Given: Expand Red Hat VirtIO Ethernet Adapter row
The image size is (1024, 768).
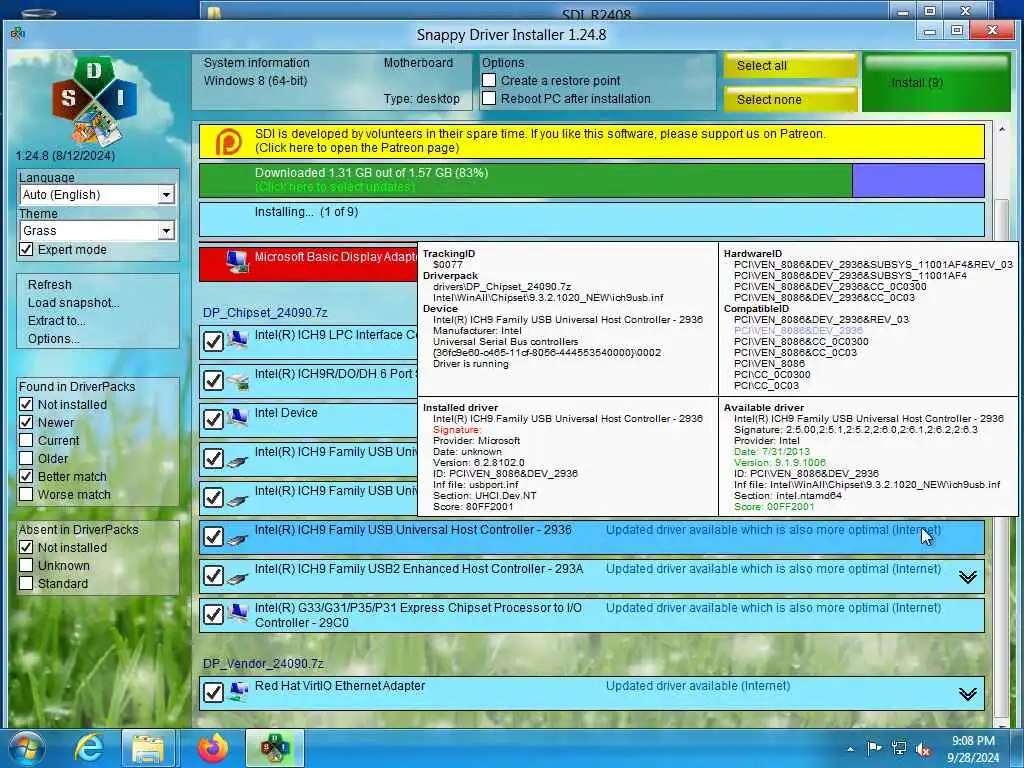Looking at the screenshot, I should (x=968, y=694).
